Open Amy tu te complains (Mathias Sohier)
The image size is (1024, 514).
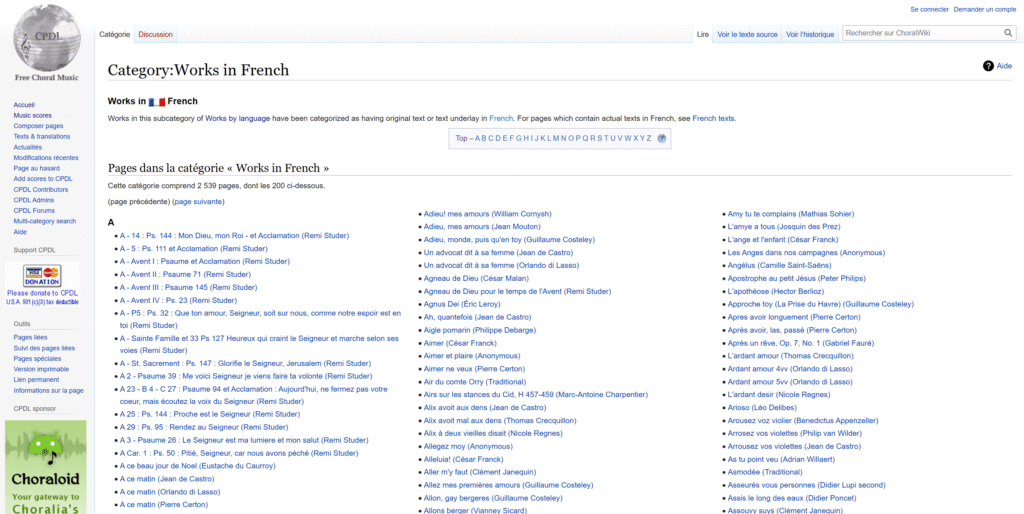(x=791, y=214)
